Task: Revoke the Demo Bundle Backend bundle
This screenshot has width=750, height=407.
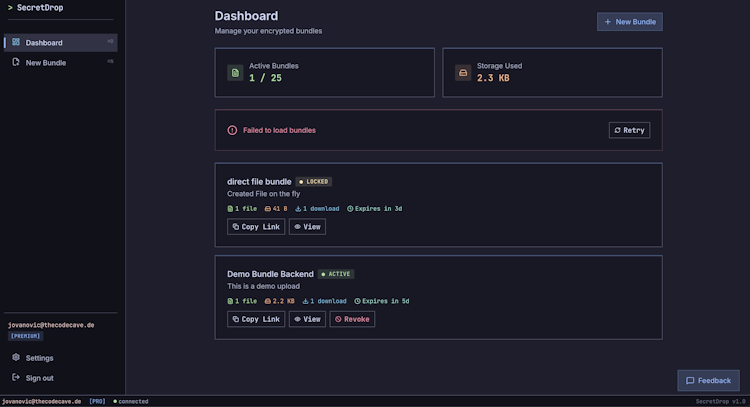Action: tap(352, 319)
